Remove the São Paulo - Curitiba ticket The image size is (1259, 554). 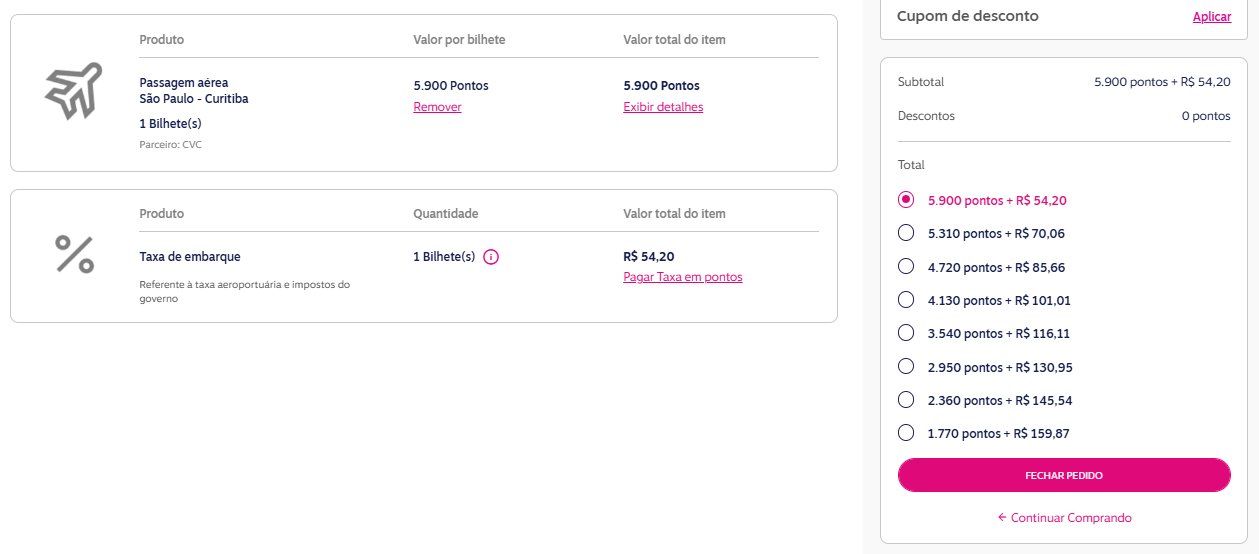pyautogui.click(x=437, y=107)
